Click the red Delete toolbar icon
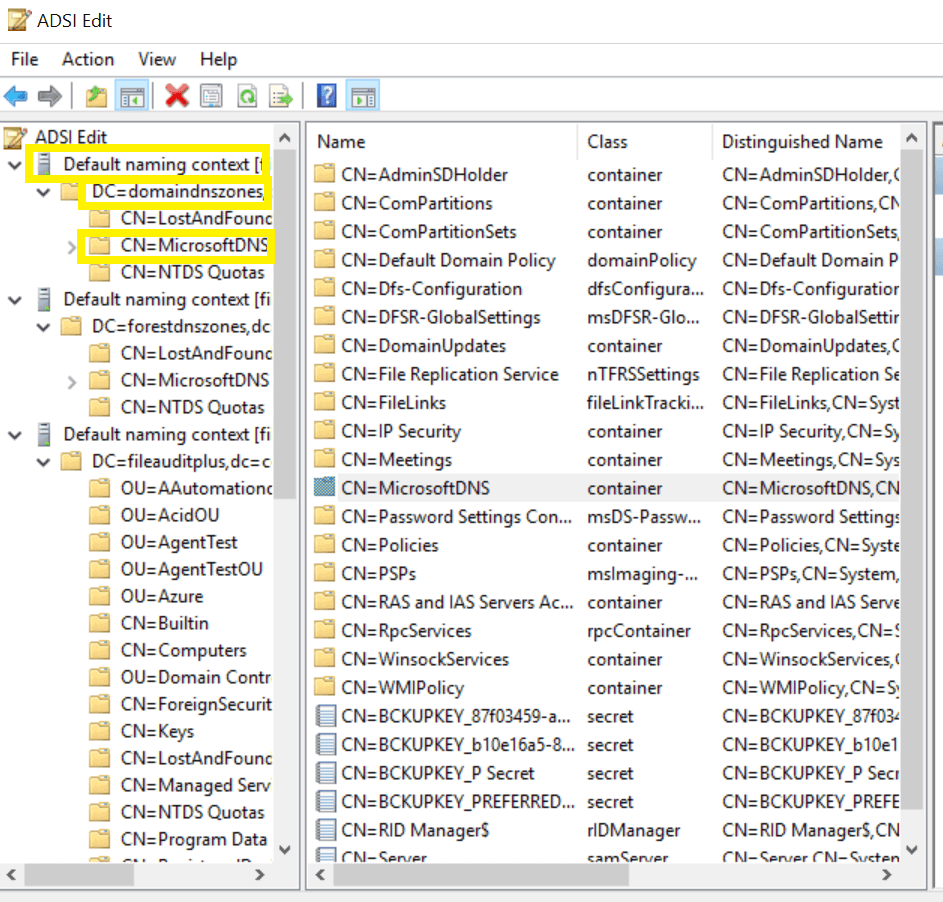The height and width of the screenshot is (902, 943). point(177,96)
